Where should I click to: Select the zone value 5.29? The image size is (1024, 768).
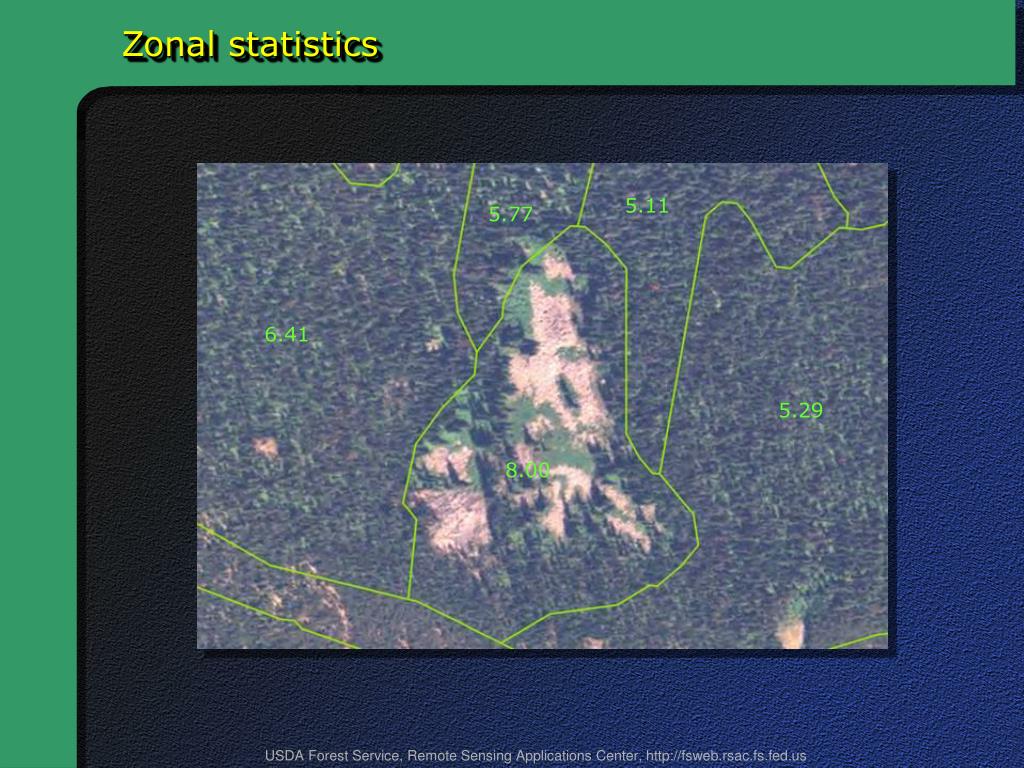801,410
